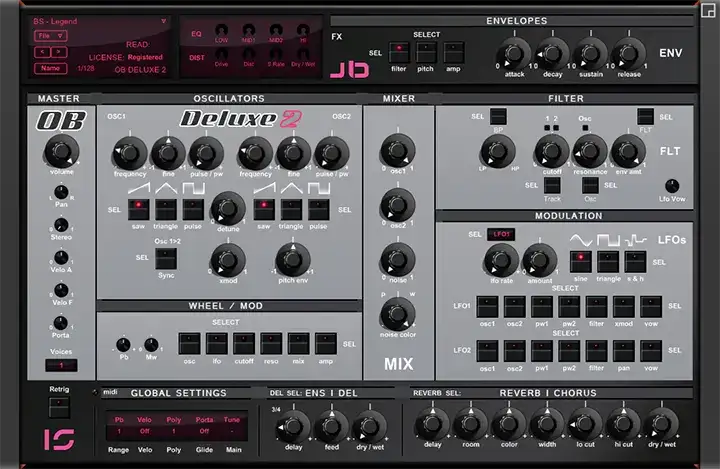The width and height of the screenshot is (720, 469).
Task: Expand the BS - Legend preset list arrow
Action: (x=163, y=21)
